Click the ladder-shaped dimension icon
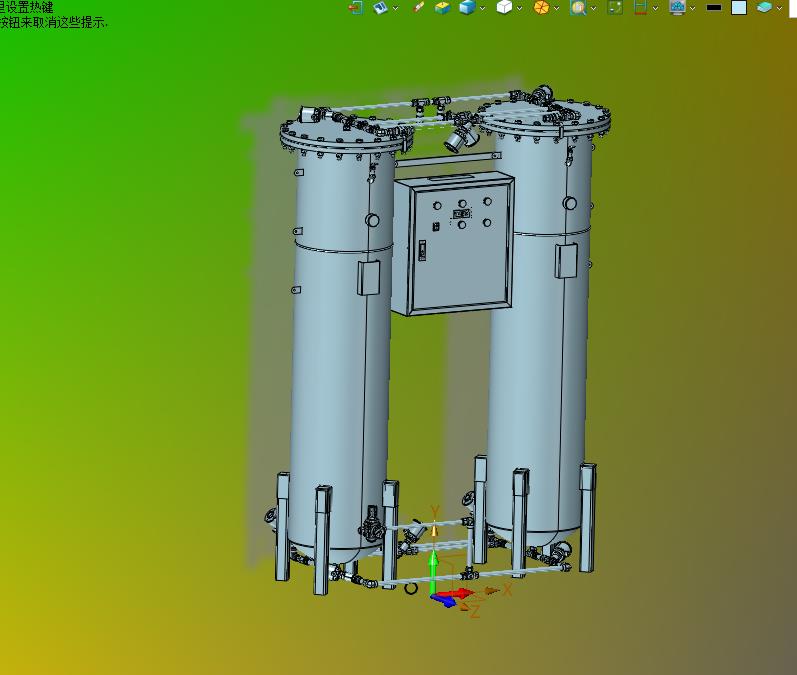This screenshot has height=675, width=797. click(640, 8)
